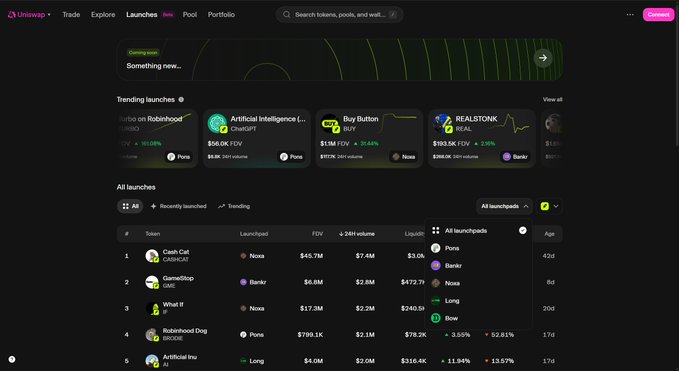Viewport: 679px width, 371px height.
Task: Click the $45.7M FDV value
Action: pos(311,256)
